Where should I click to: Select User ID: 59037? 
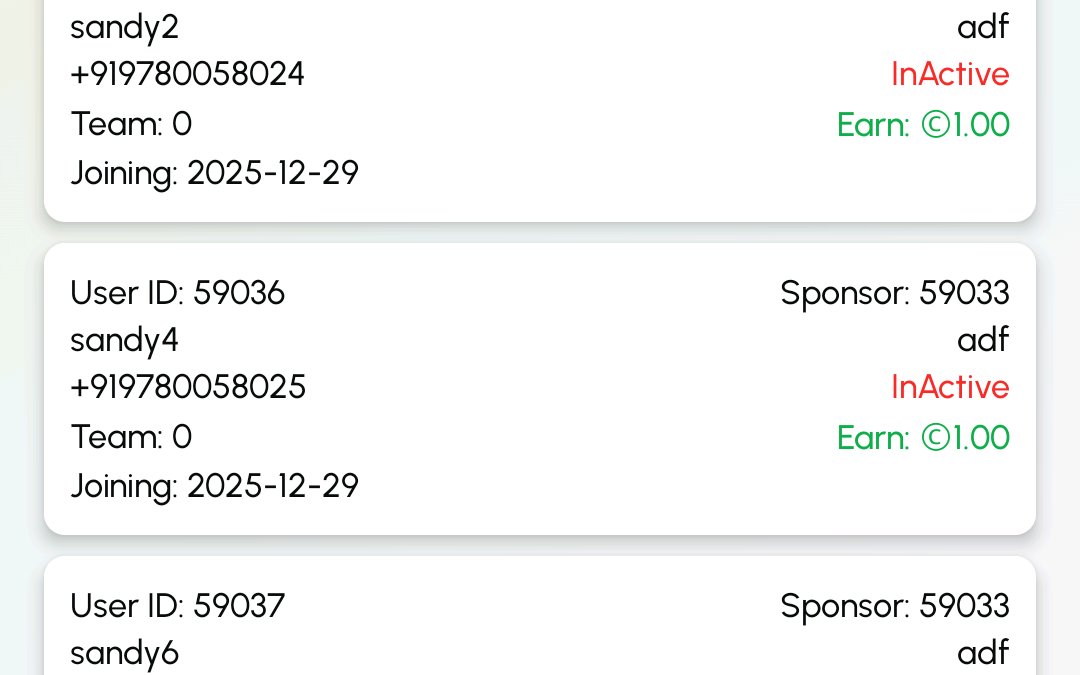pos(177,606)
